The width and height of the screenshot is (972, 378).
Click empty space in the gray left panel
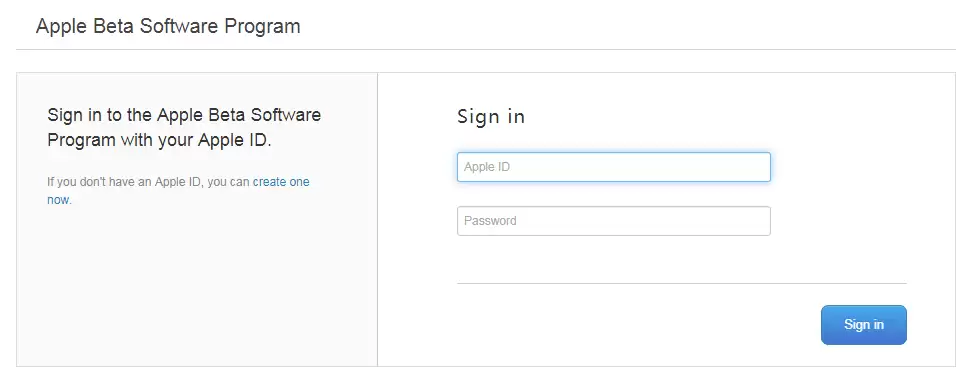197,285
